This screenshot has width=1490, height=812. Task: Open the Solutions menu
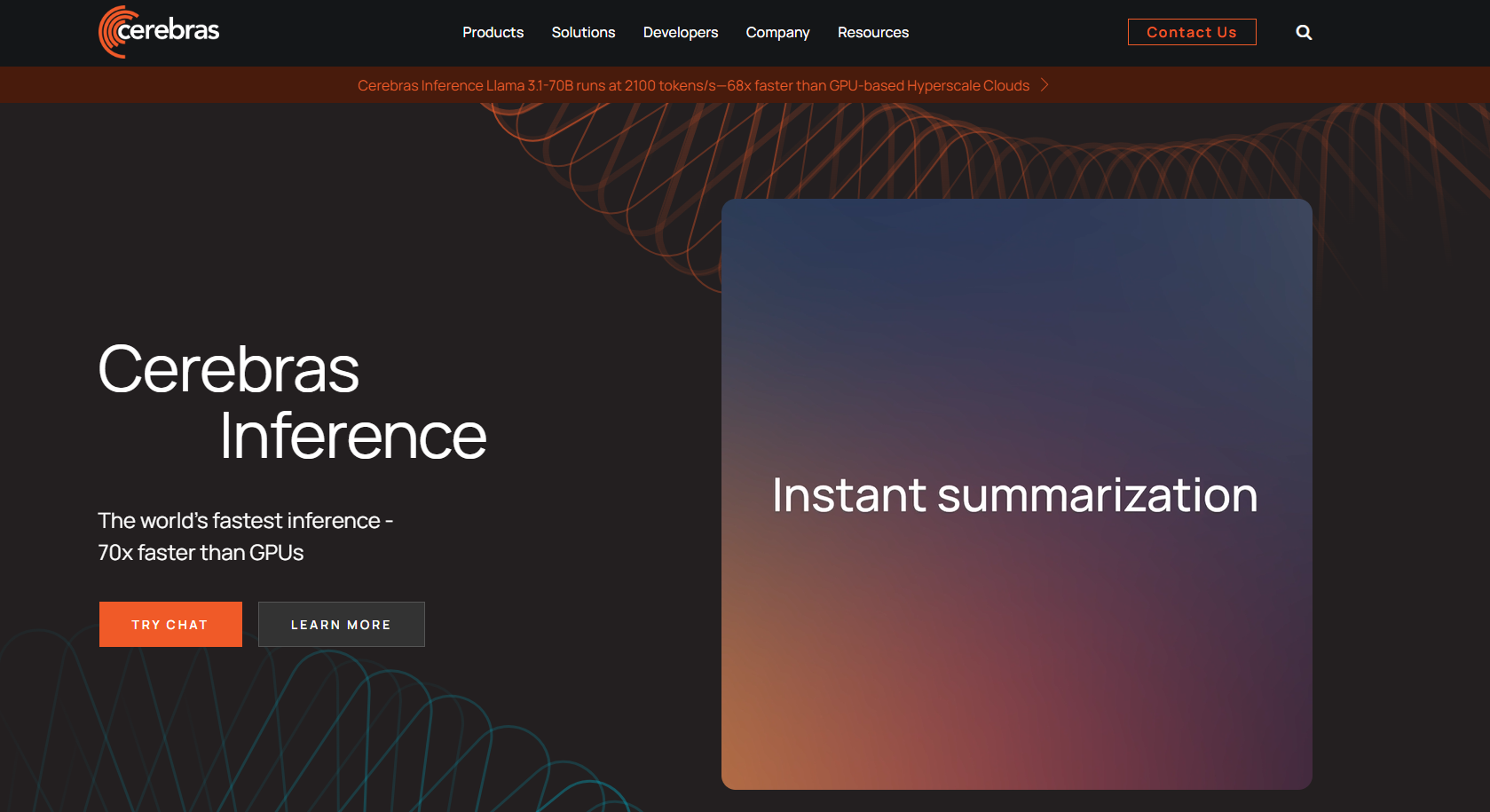point(583,32)
